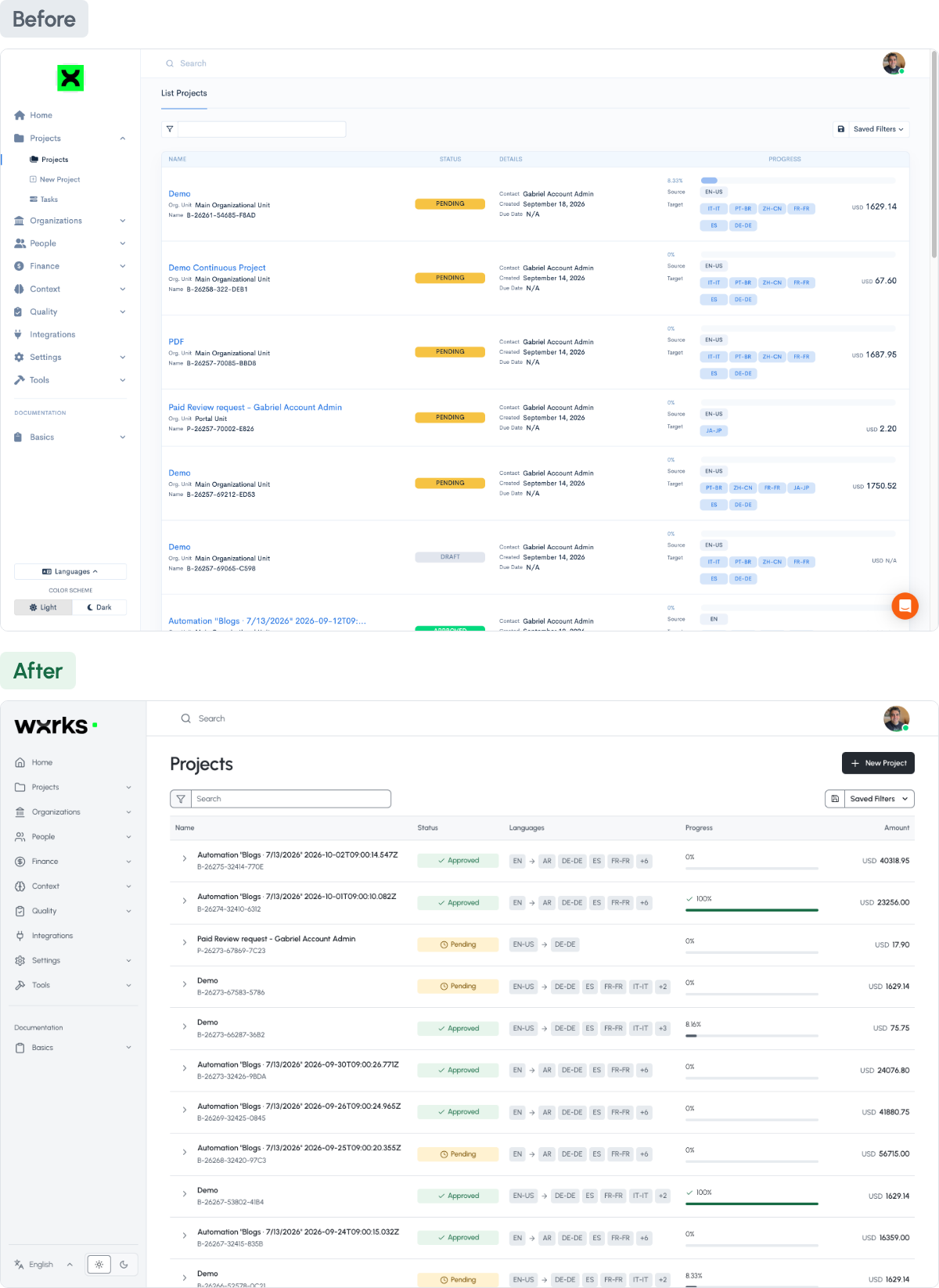Click the List Projects tab in Before panel
This screenshot has width=939, height=1288.
click(x=184, y=93)
